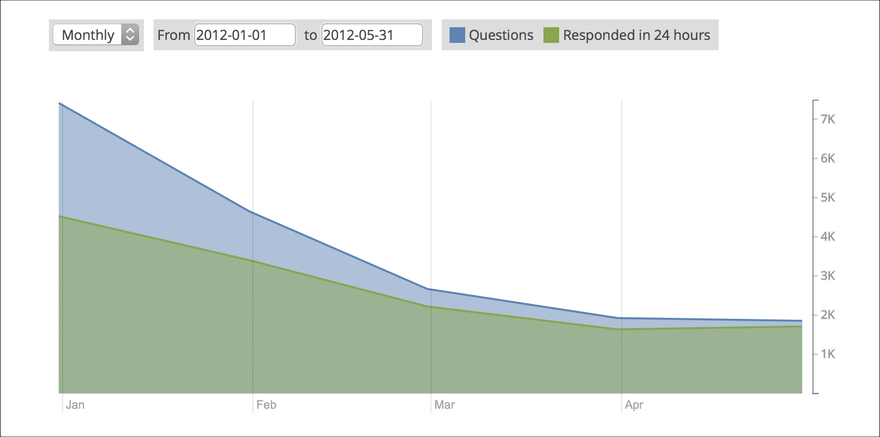Click the Jan axis label

75,404
